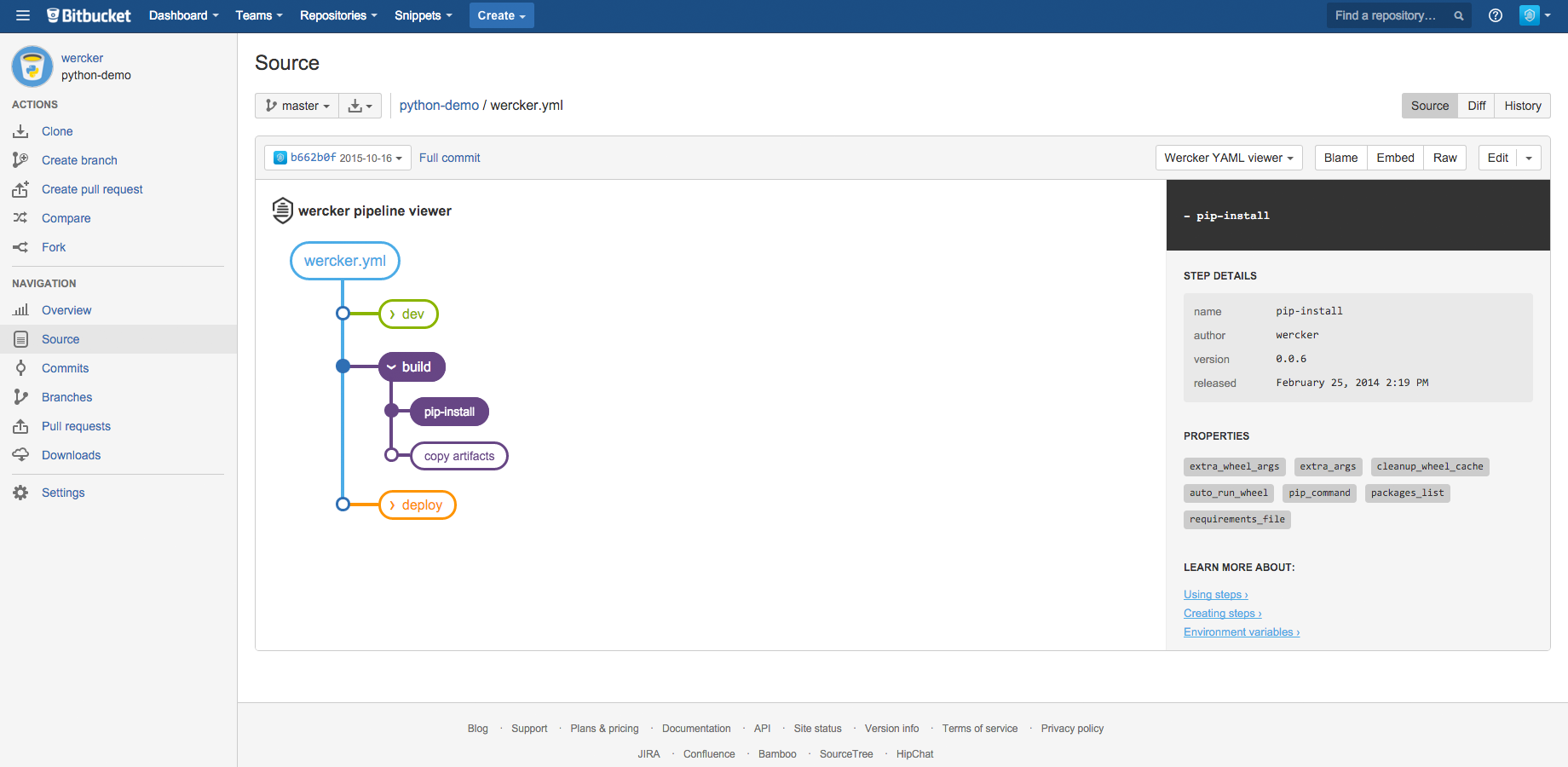Open the Environment variables link
Image resolution: width=1568 pixels, height=767 pixels.
(x=1242, y=632)
